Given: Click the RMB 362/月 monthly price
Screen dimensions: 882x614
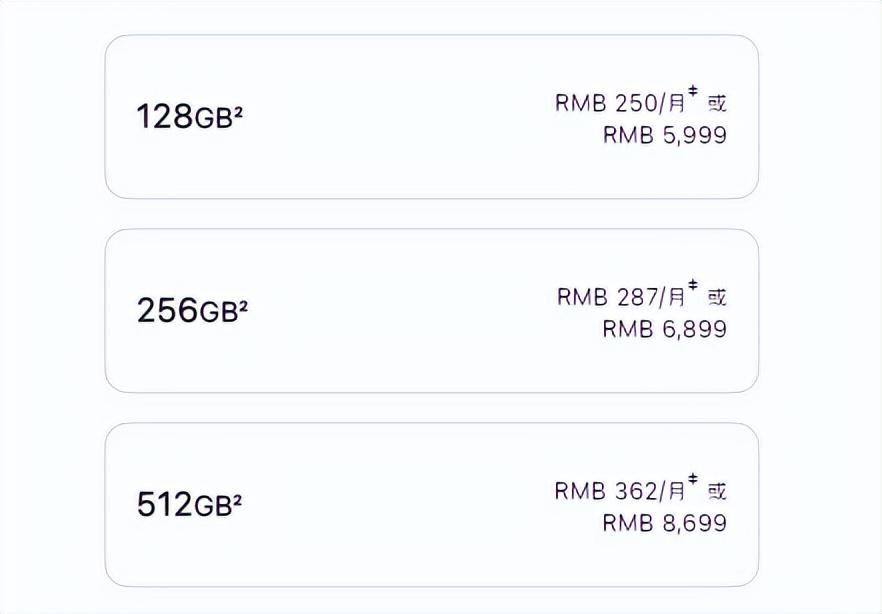Looking at the screenshot, I should [x=620, y=491].
